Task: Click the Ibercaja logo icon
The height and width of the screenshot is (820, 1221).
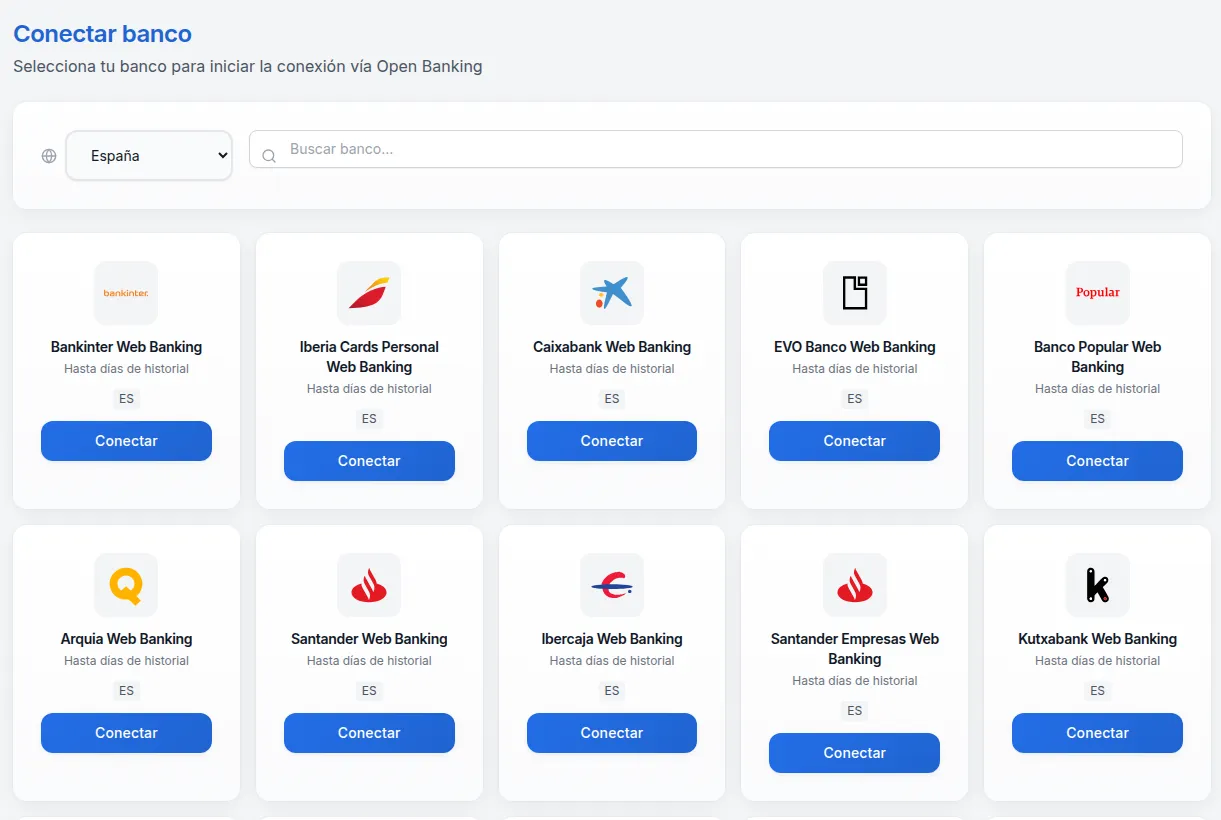Action: [x=612, y=585]
